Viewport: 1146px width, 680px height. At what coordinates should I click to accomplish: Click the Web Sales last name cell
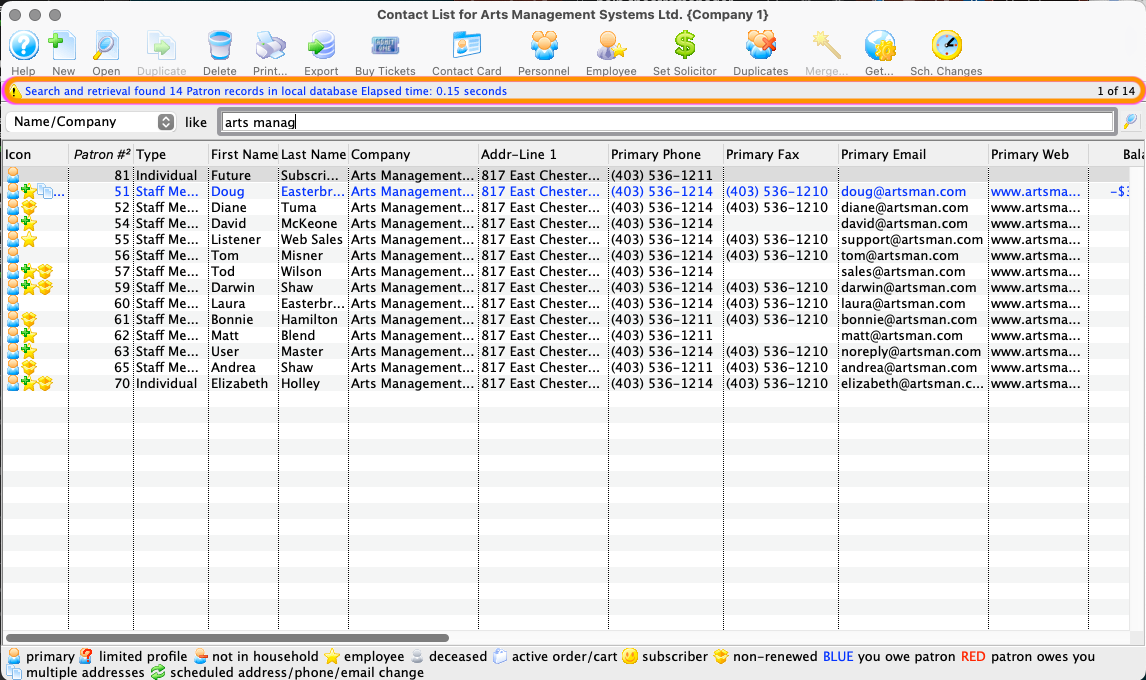314,240
